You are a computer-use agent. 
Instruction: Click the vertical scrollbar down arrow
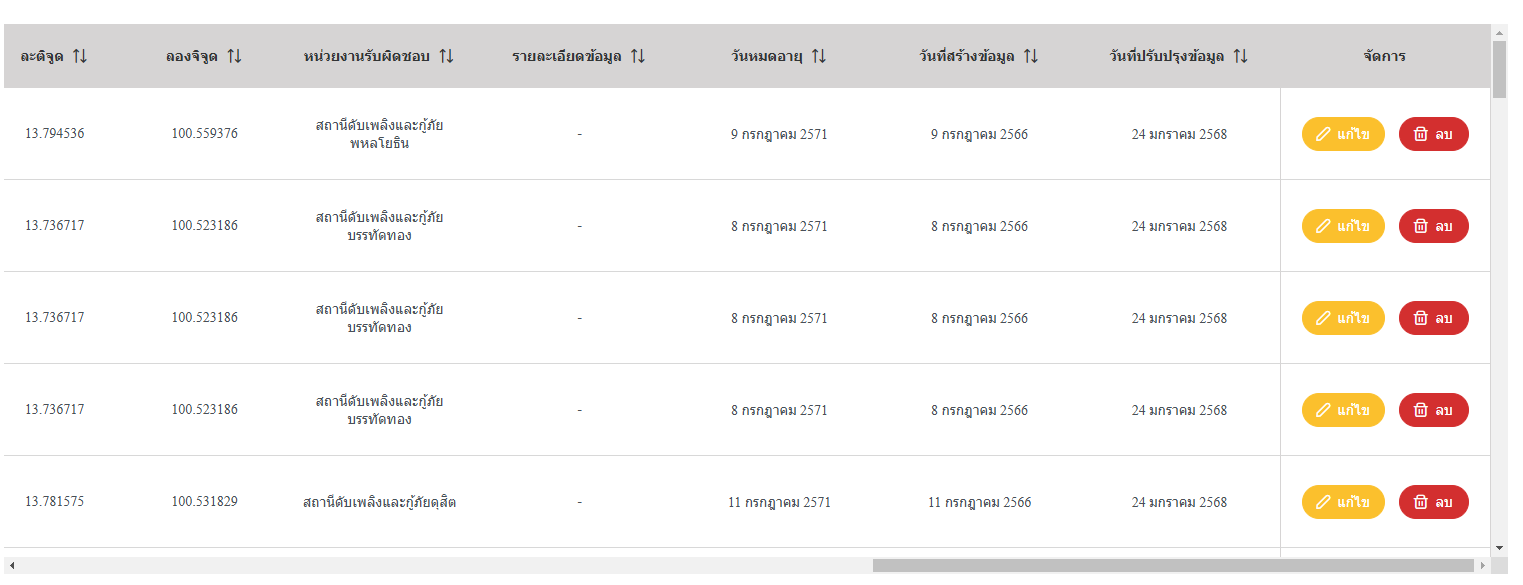1499,548
